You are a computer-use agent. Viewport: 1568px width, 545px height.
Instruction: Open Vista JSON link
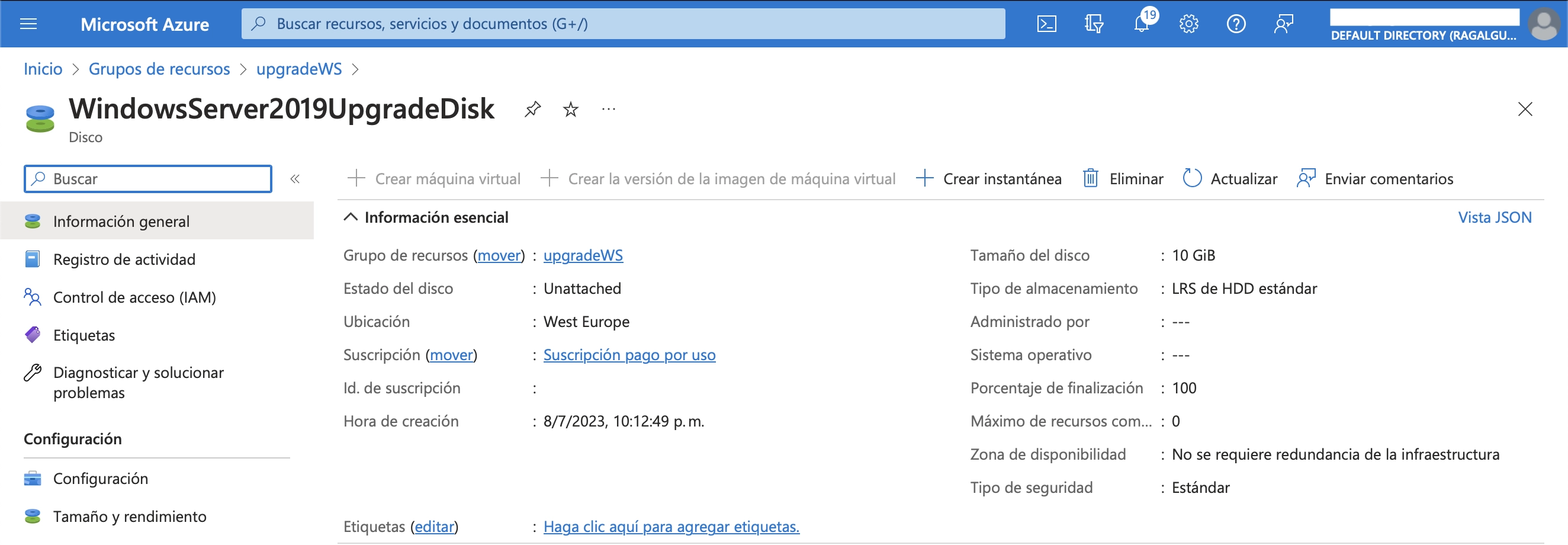point(1495,217)
